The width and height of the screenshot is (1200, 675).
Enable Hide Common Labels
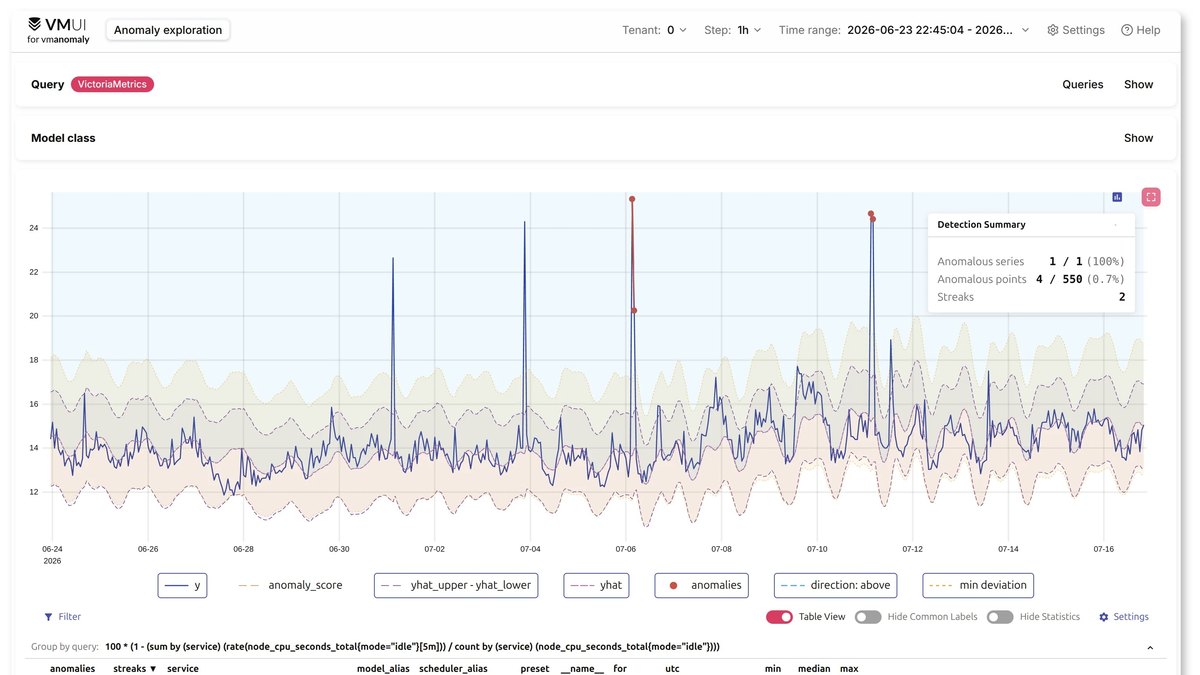[868, 617]
